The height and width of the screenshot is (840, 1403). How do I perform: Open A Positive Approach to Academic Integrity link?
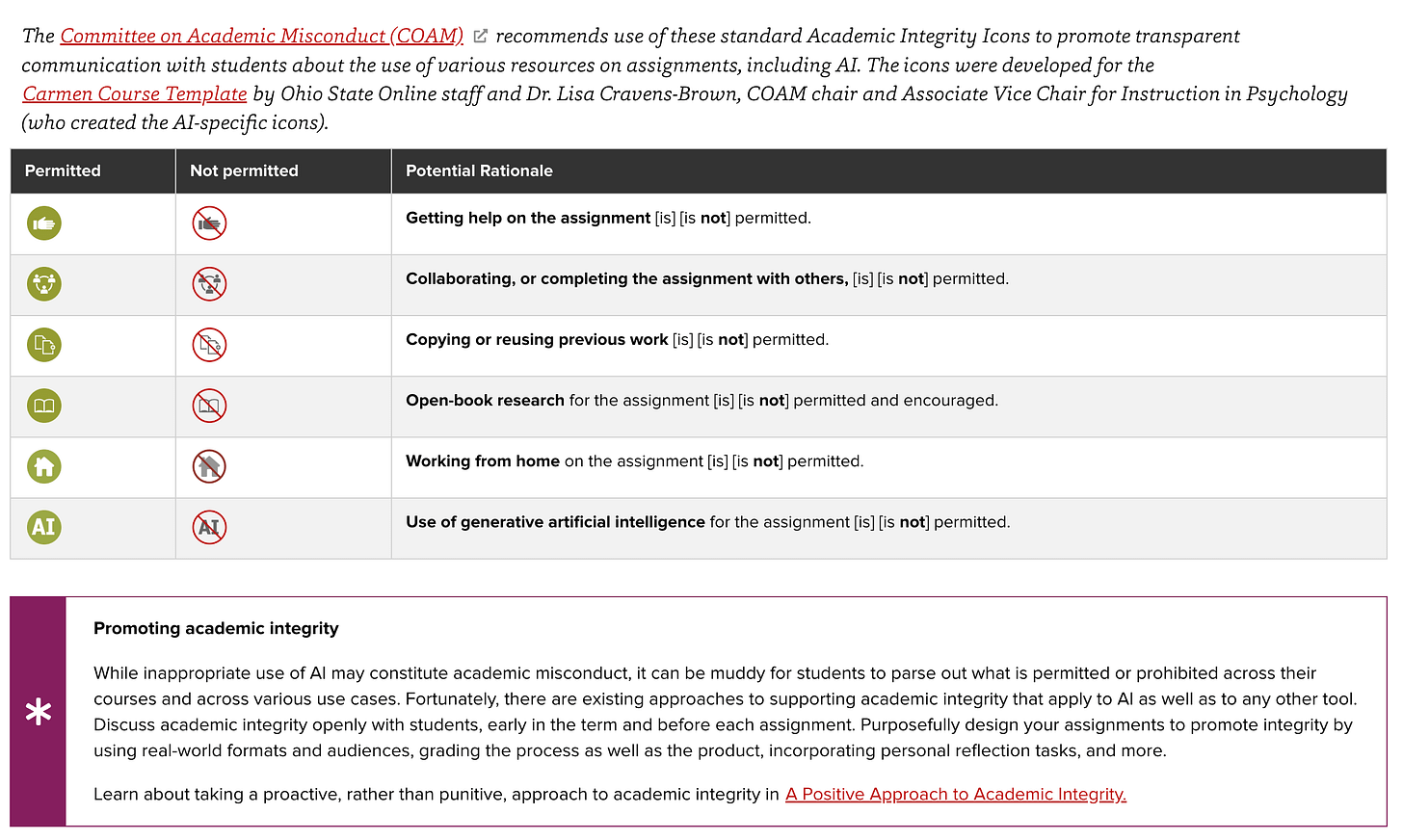tap(956, 794)
